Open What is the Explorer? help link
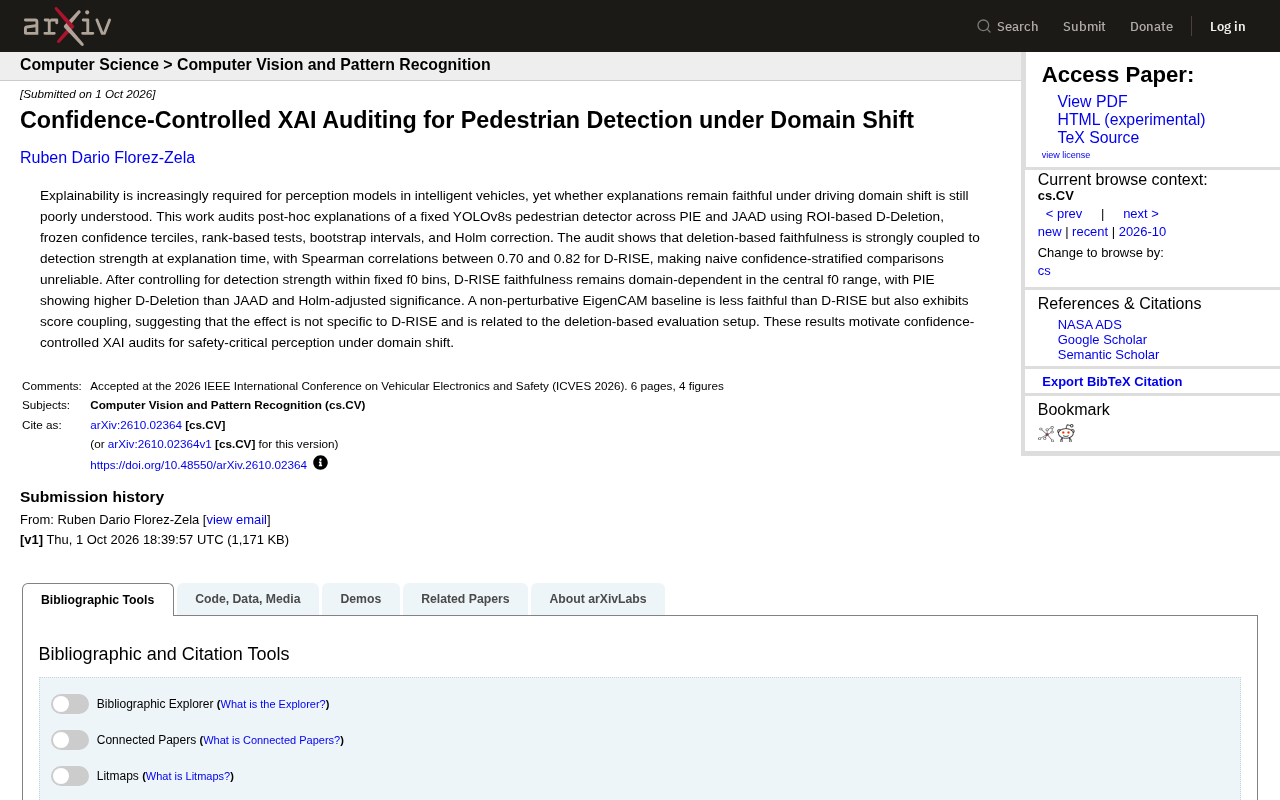The height and width of the screenshot is (800, 1280). coord(273,704)
